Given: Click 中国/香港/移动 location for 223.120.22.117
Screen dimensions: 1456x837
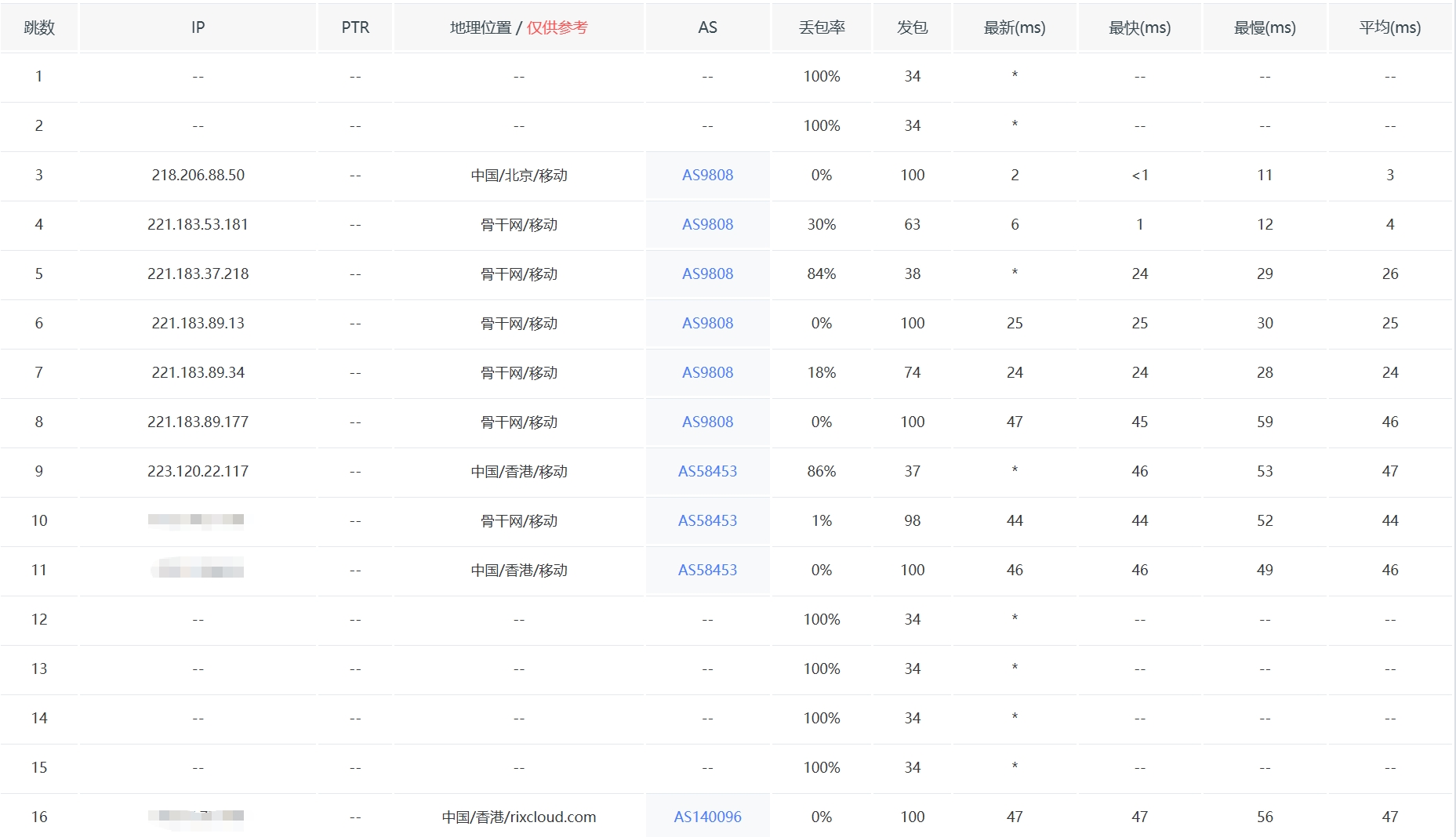Looking at the screenshot, I should 518,471.
